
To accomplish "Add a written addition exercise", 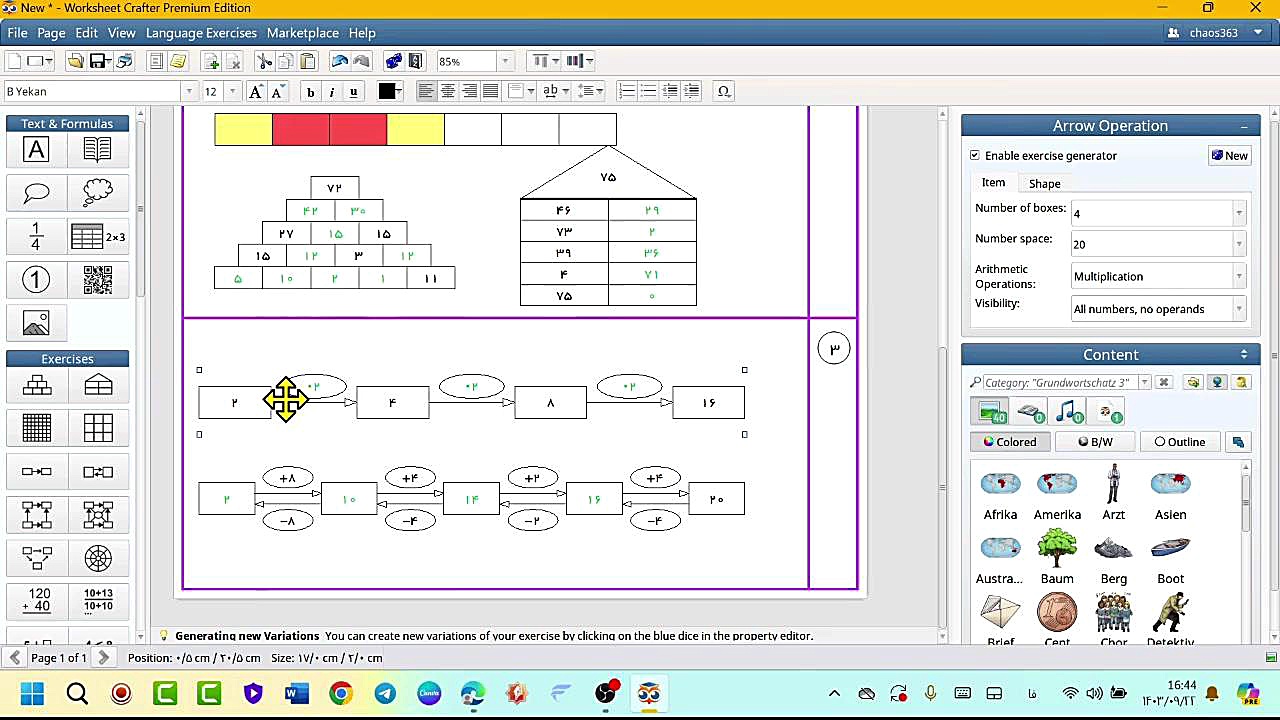I will (x=36, y=600).
